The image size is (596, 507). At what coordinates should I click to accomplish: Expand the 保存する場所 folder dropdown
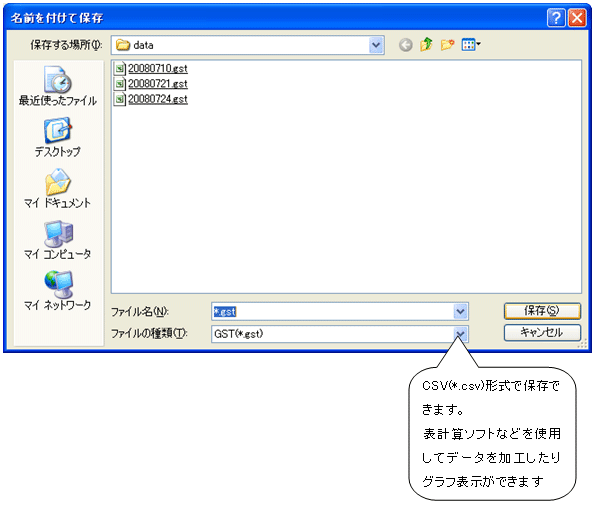(376, 45)
